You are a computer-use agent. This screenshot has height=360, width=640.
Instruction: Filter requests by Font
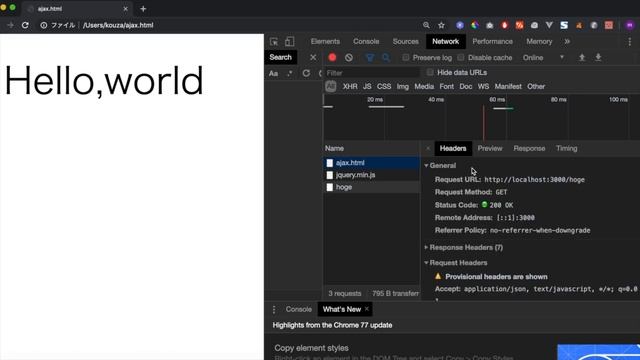pyautogui.click(x=447, y=87)
